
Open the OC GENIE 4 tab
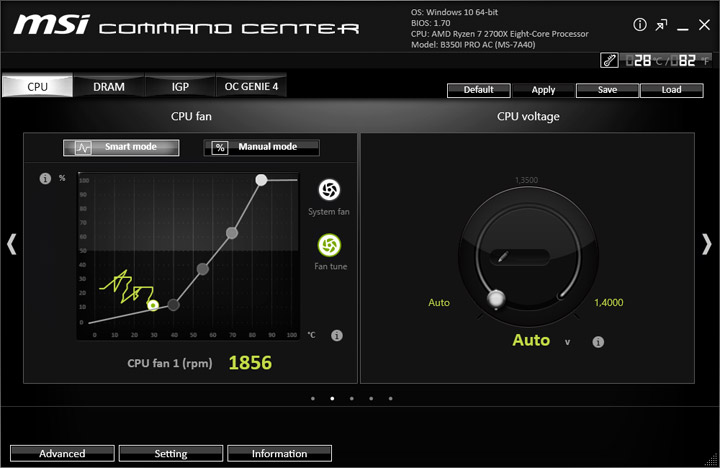[251, 86]
